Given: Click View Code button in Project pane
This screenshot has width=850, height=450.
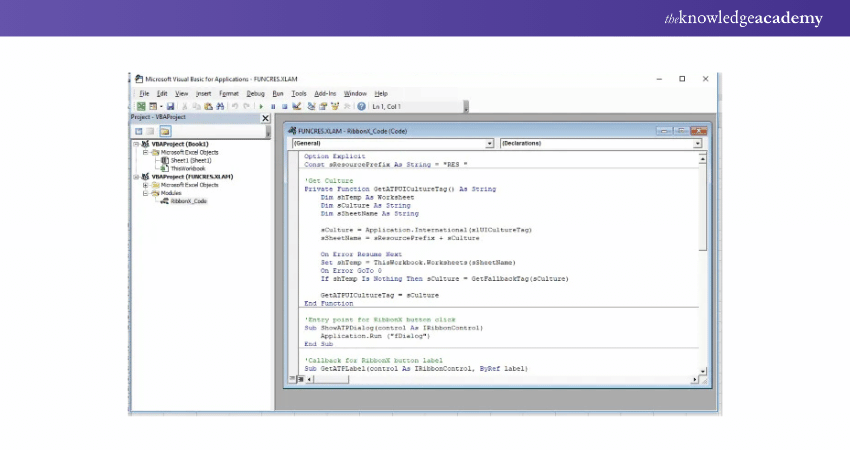Looking at the screenshot, I should 139,131.
